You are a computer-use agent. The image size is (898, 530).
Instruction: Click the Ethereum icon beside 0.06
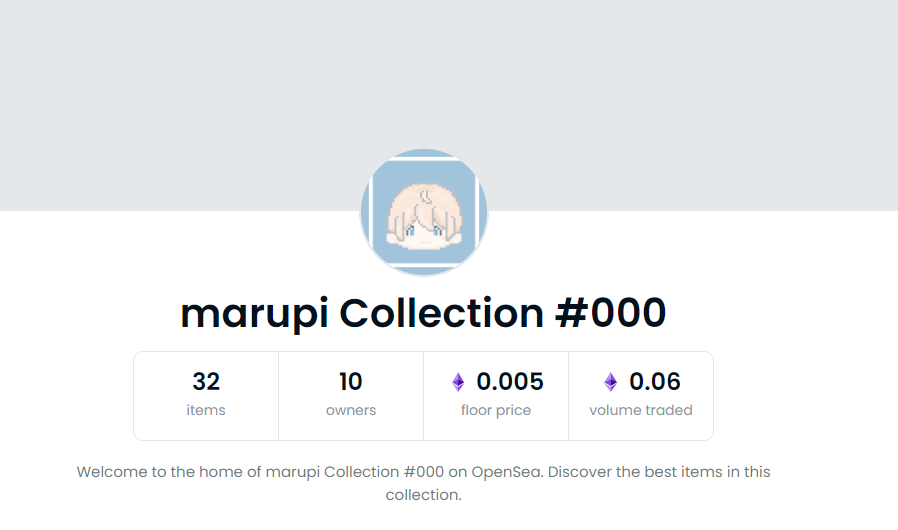tap(611, 382)
